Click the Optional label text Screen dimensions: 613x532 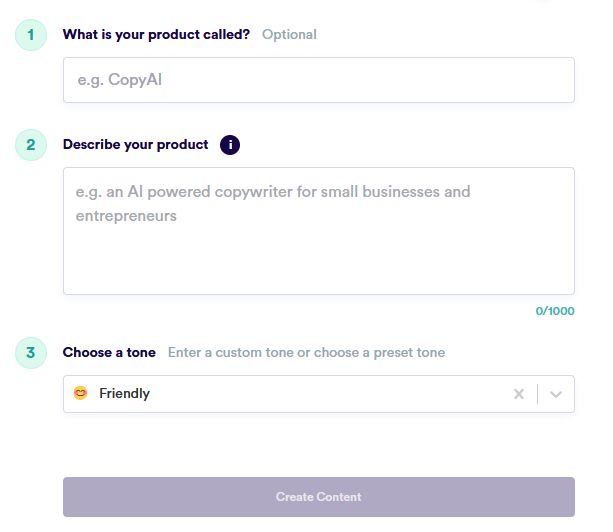289,34
